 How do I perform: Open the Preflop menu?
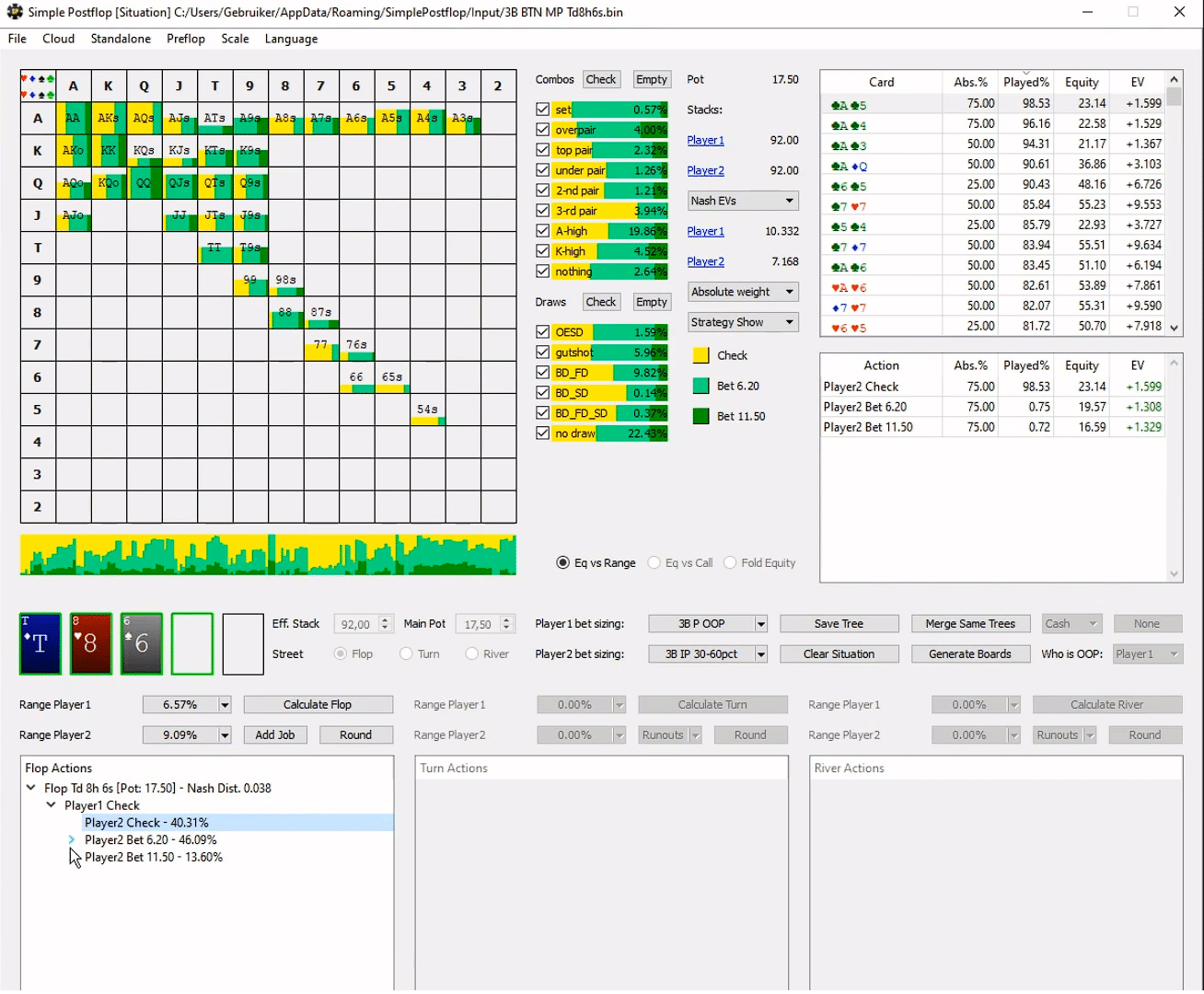tap(185, 39)
